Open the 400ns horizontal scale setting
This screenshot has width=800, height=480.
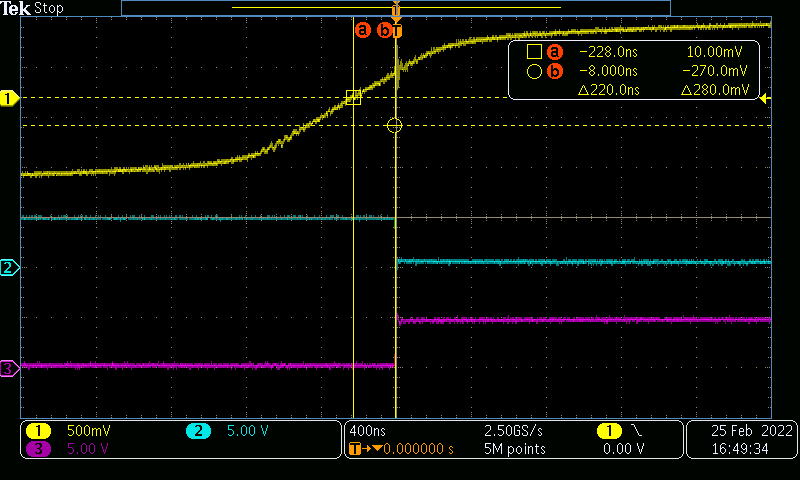pyautogui.click(x=366, y=431)
